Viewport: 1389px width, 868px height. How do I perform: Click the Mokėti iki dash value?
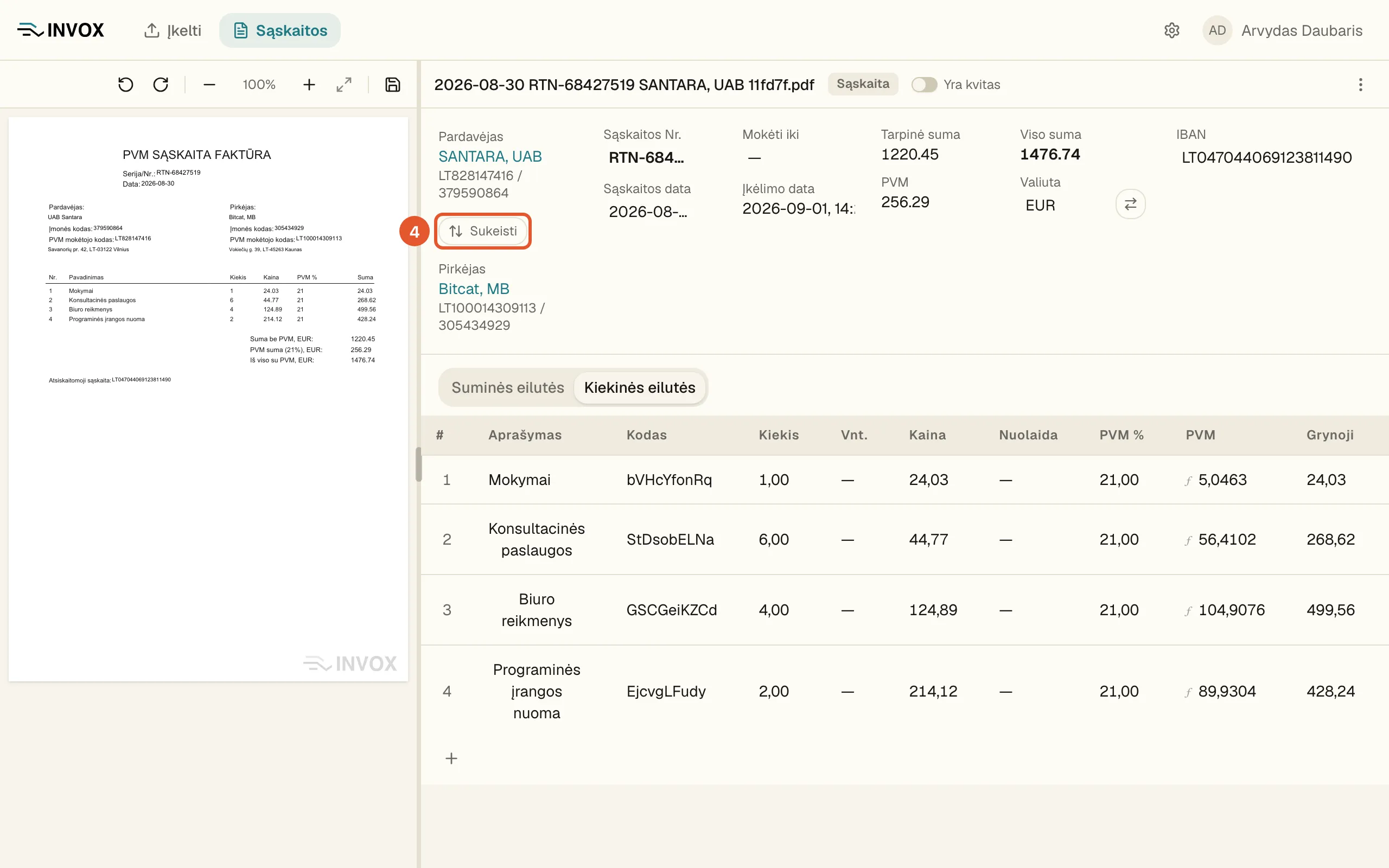[754, 157]
